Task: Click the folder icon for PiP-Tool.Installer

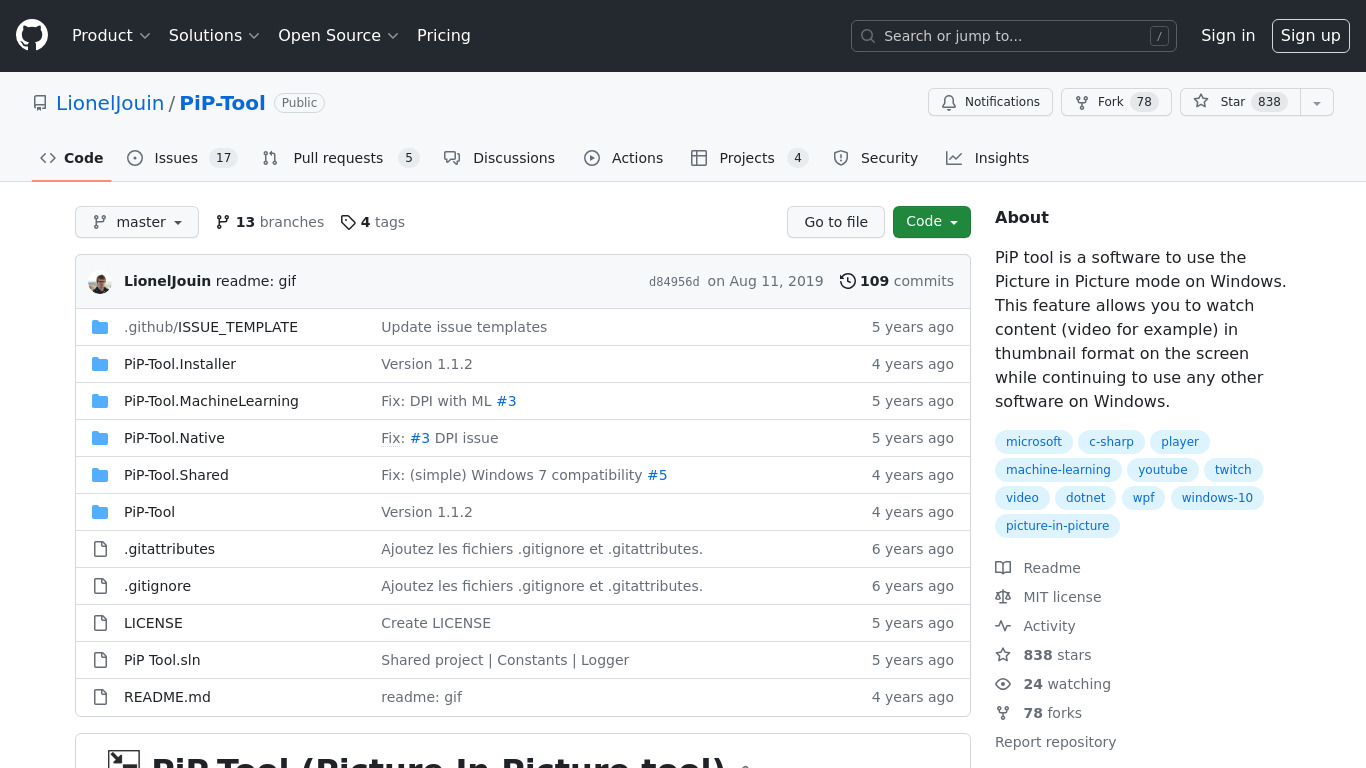Action: pos(100,364)
